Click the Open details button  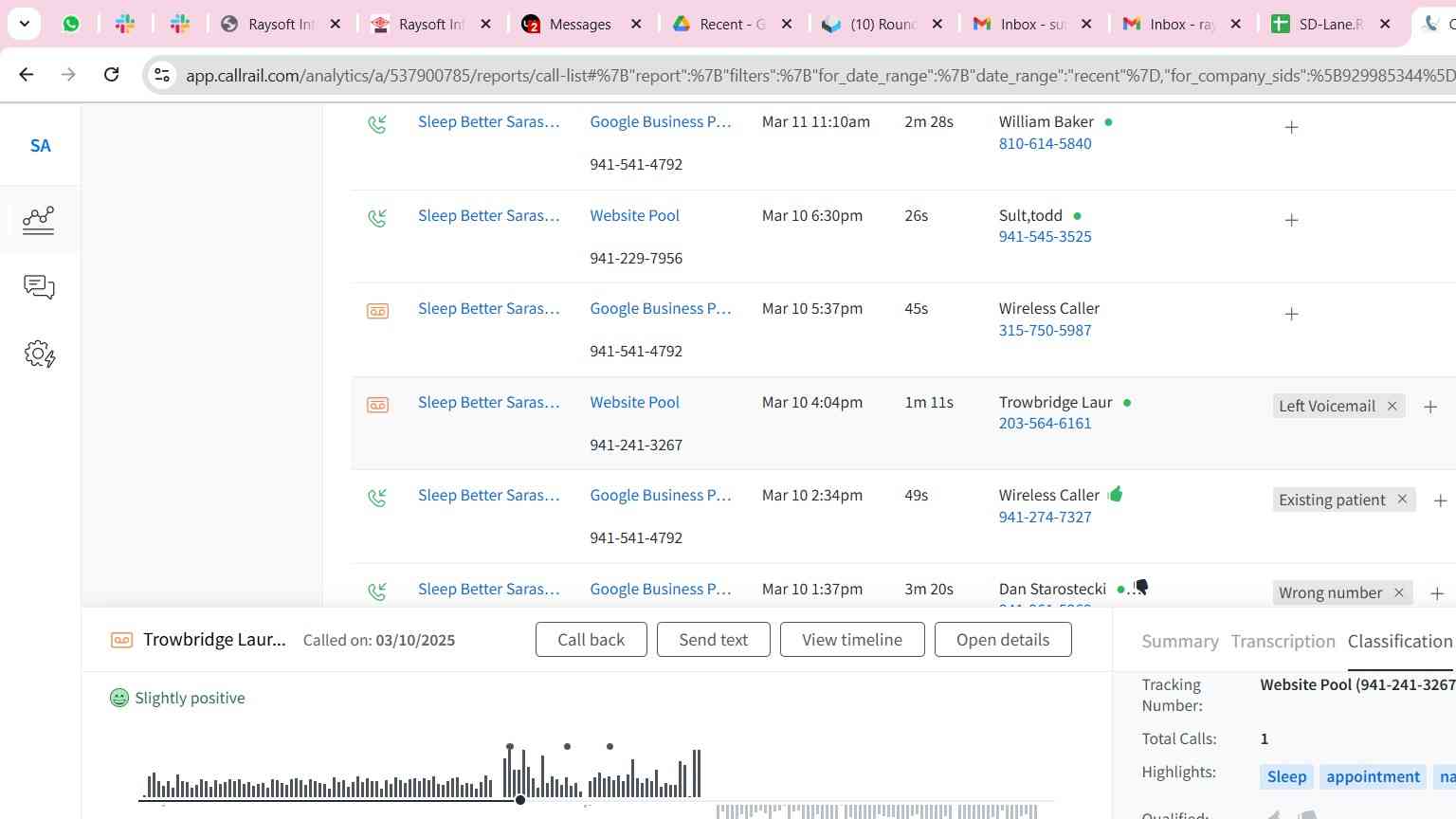point(1003,640)
